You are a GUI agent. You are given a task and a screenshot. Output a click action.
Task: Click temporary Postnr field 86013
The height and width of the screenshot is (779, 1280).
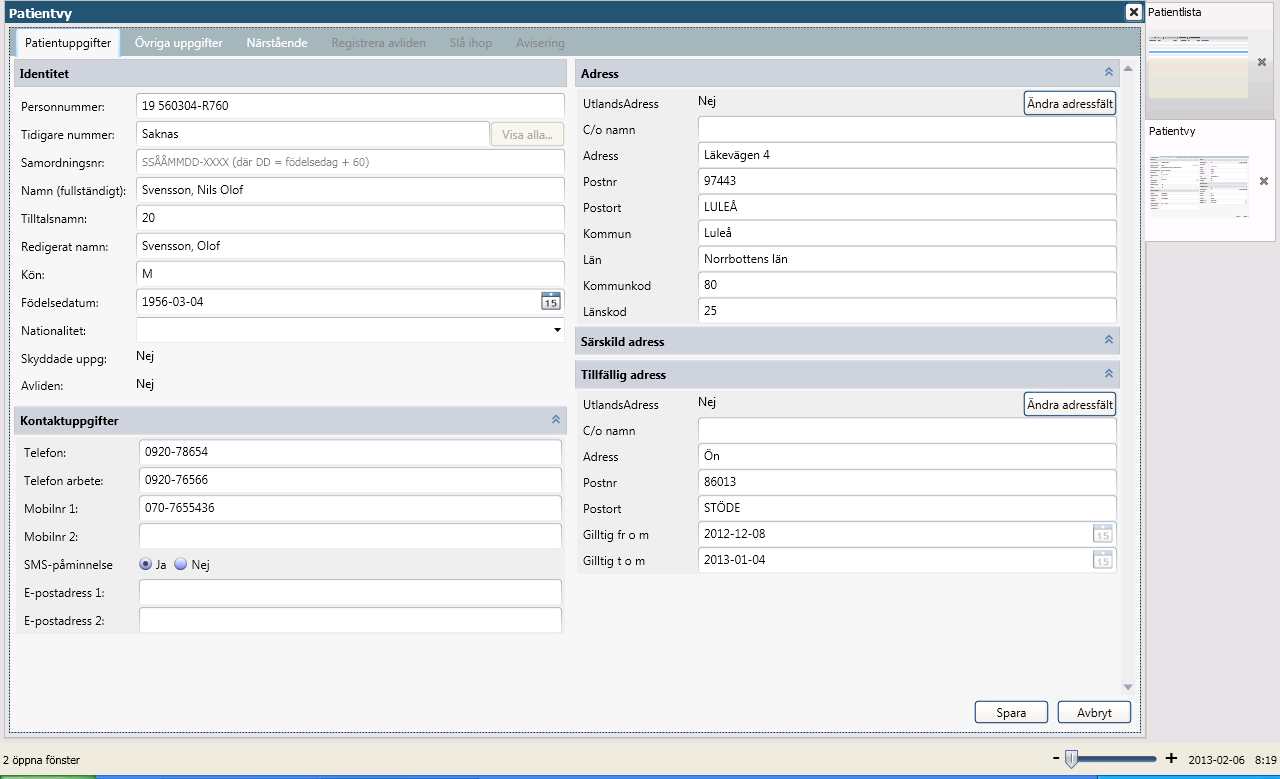[907, 482]
